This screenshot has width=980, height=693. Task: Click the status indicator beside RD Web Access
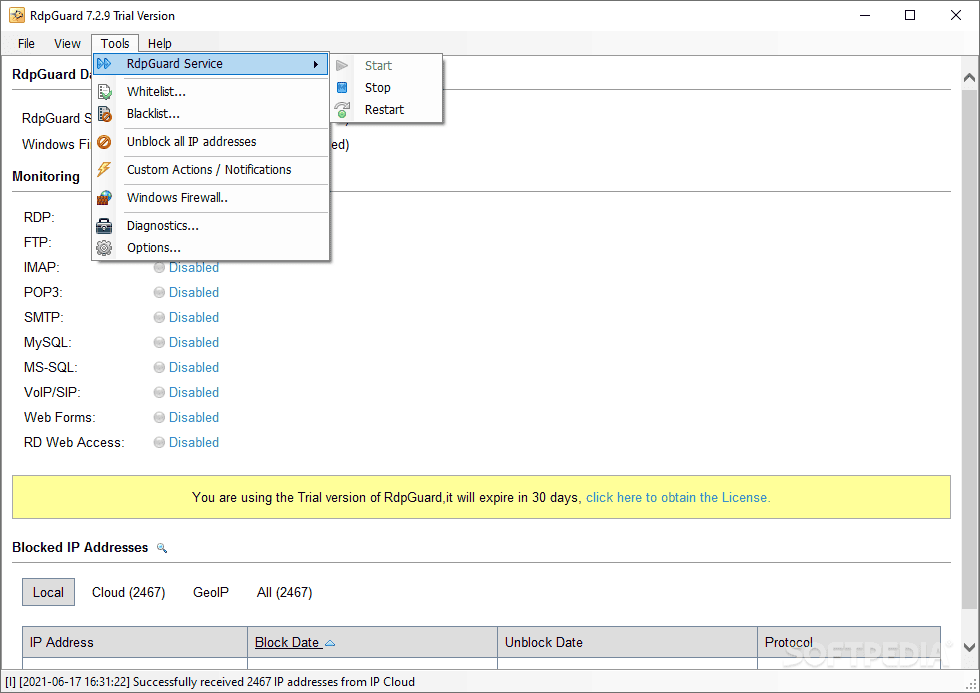click(159, 442)
